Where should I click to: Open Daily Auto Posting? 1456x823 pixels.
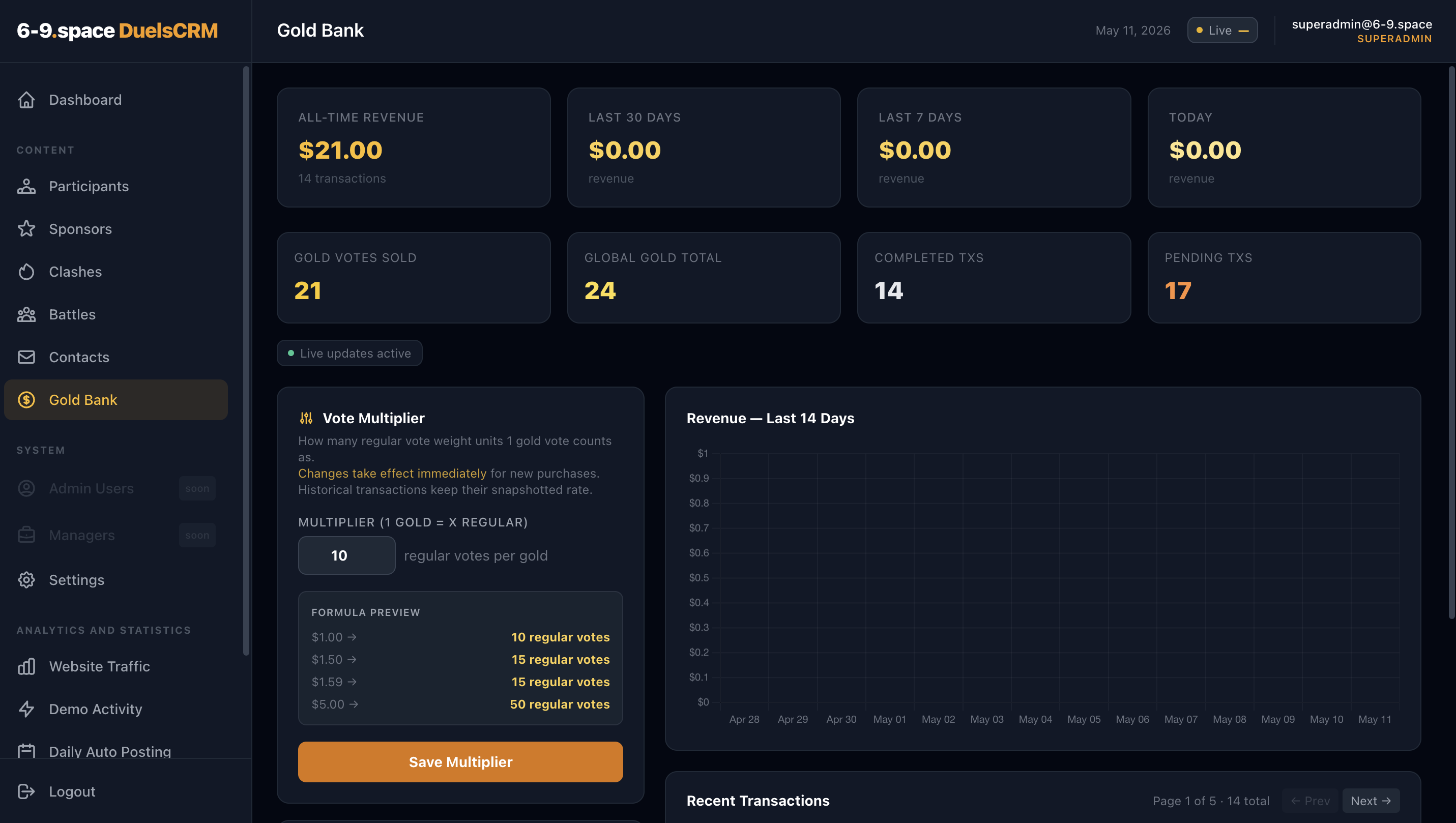pyautogui.click(x=116, y=751)
